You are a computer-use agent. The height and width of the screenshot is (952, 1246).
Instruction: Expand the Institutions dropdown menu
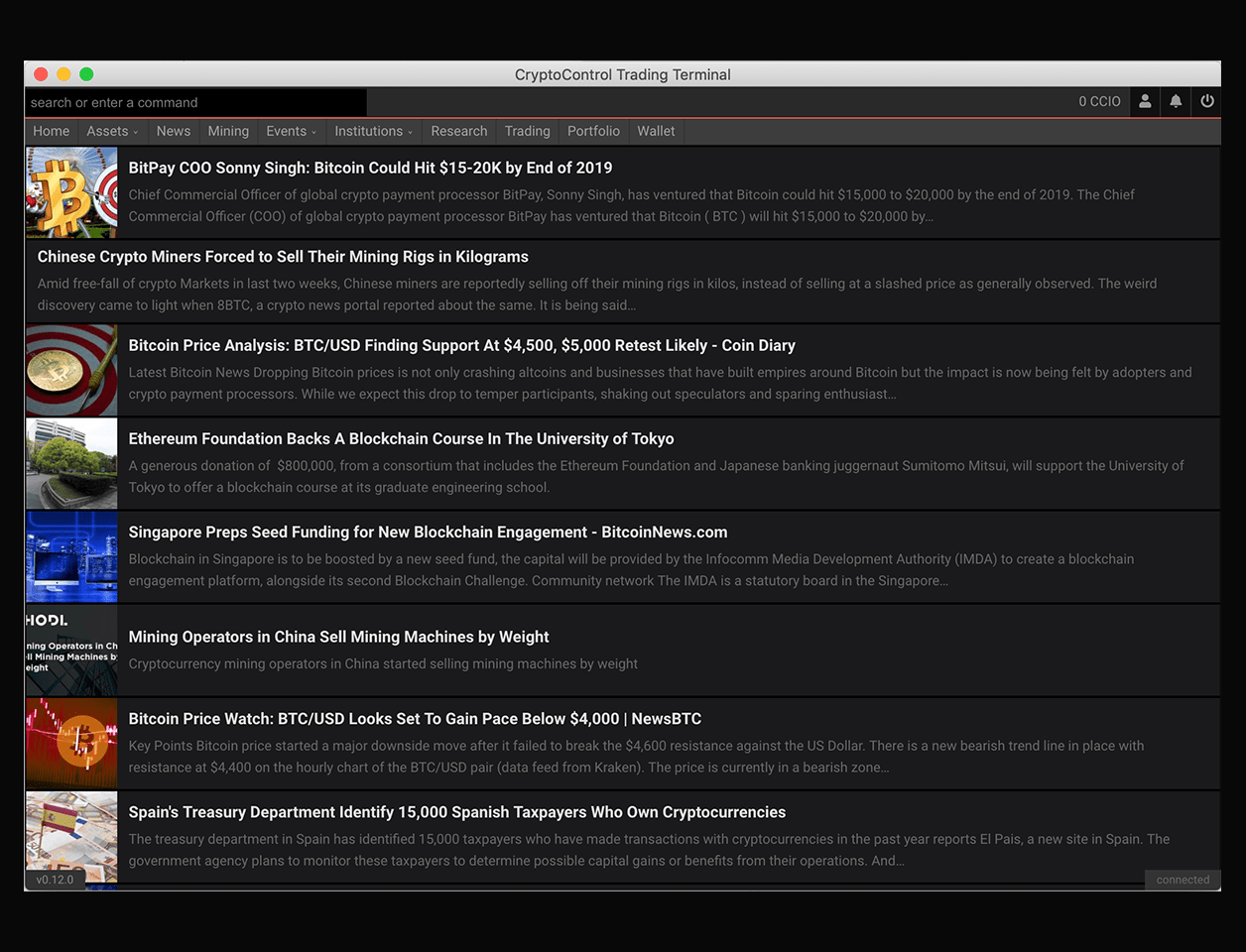374,131
